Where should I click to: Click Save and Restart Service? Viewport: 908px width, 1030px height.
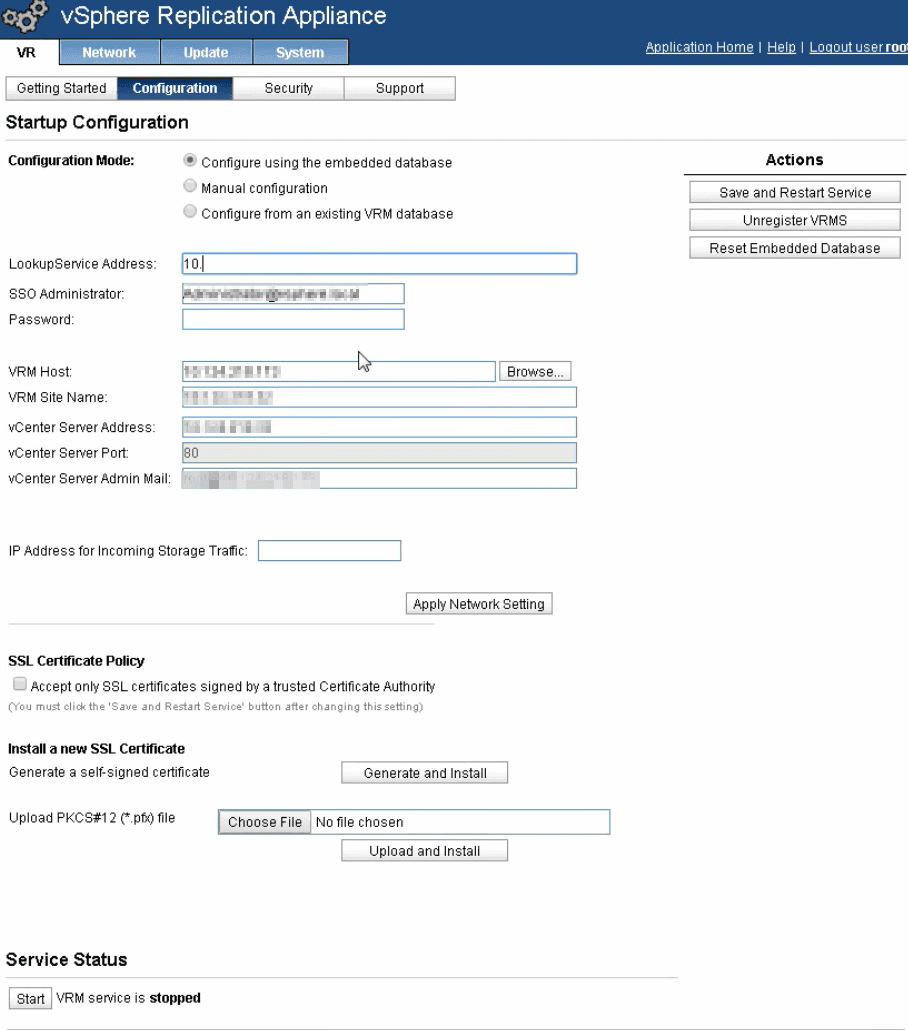pos(795,192)
